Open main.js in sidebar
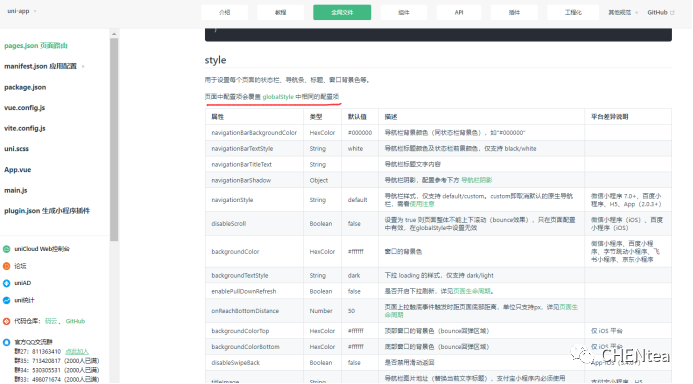This screenshot has width=693, height=384. (16, 190)
